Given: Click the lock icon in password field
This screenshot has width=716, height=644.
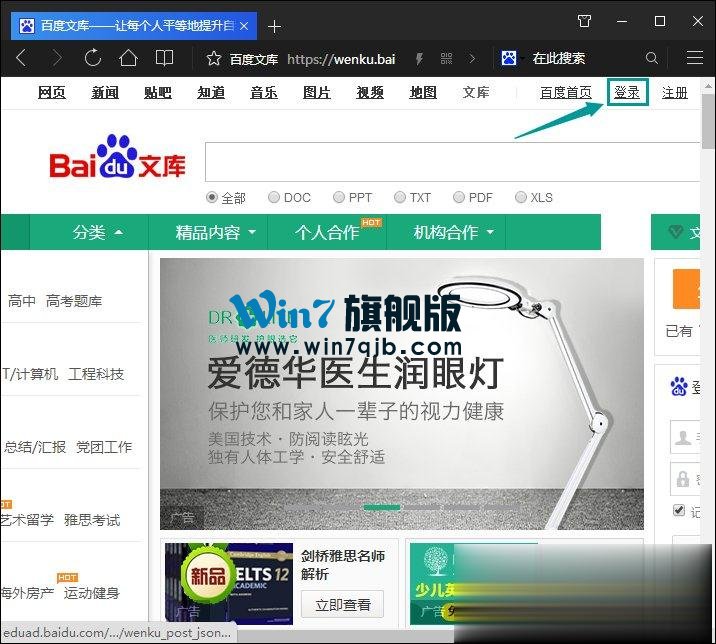Looking at the screenshot, I should (683, 479).
